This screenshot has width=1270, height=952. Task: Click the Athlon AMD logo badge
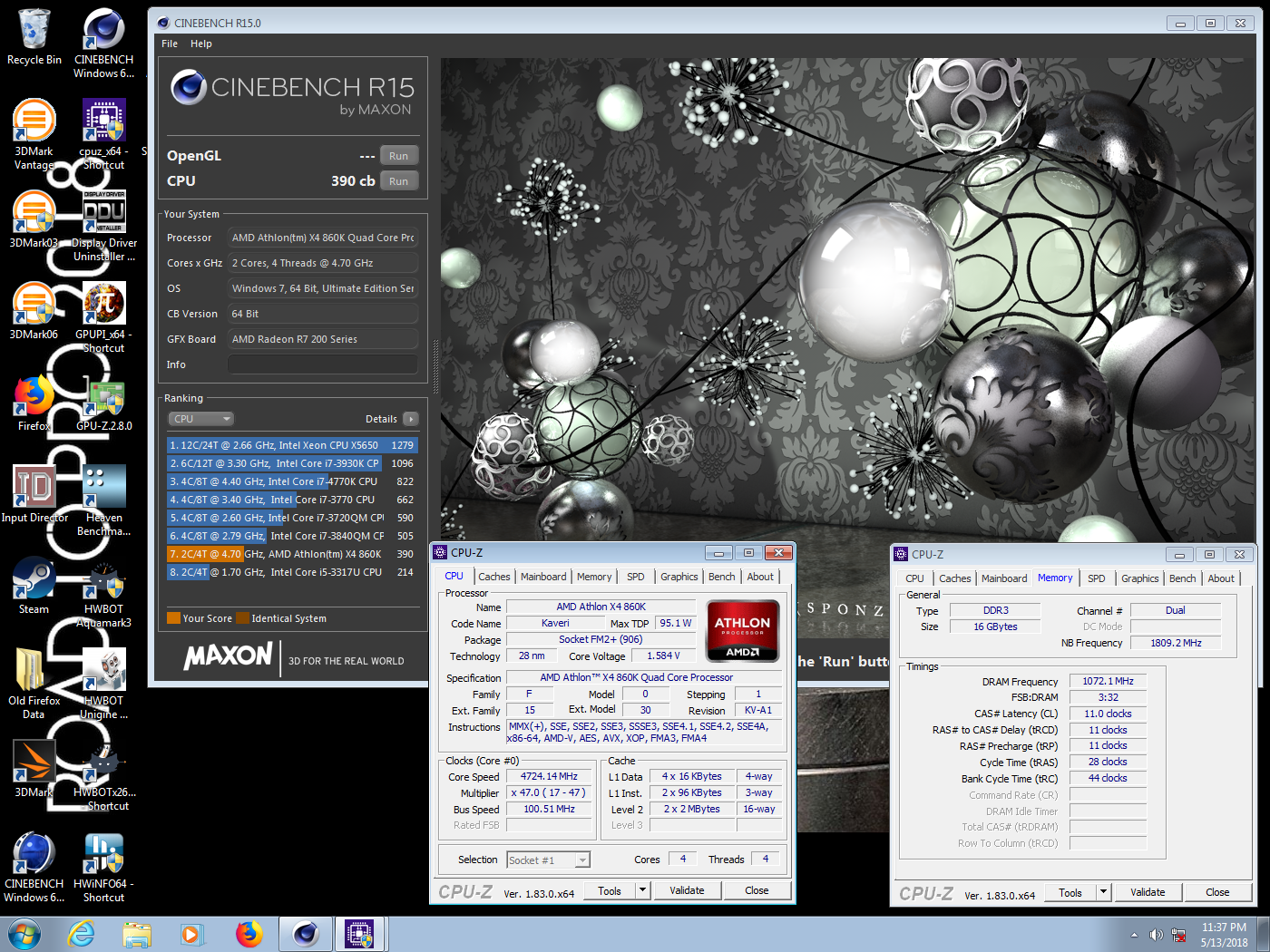coord(742,631)
